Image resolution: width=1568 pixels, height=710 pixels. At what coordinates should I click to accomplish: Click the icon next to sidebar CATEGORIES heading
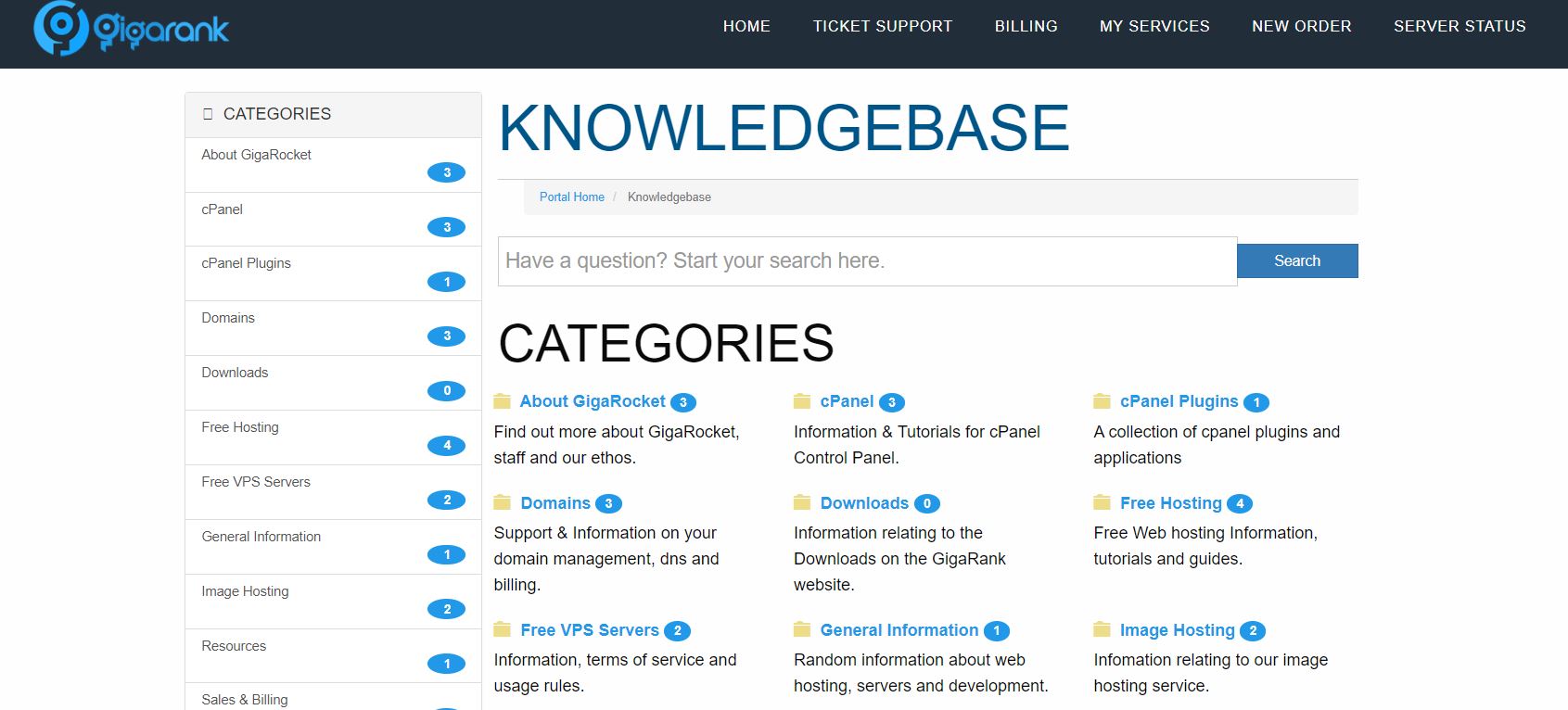click(208, 114)
